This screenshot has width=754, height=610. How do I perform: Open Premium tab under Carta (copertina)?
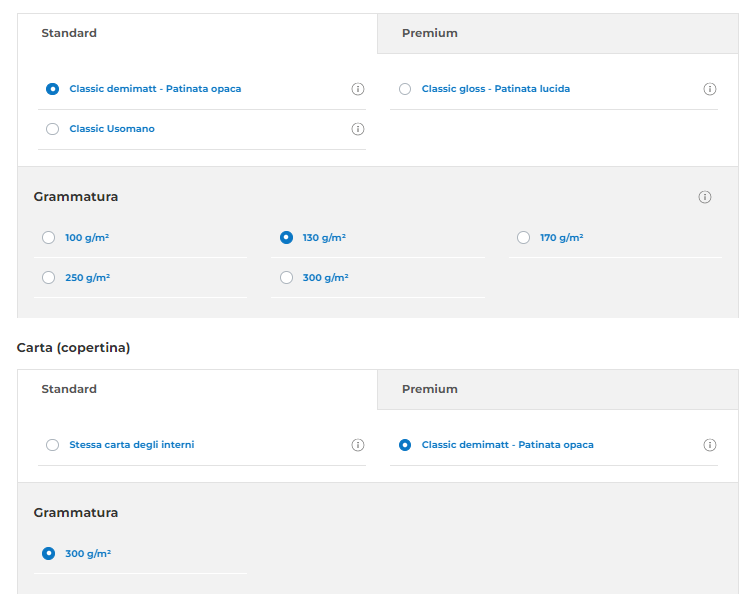[x=430, y=389]
